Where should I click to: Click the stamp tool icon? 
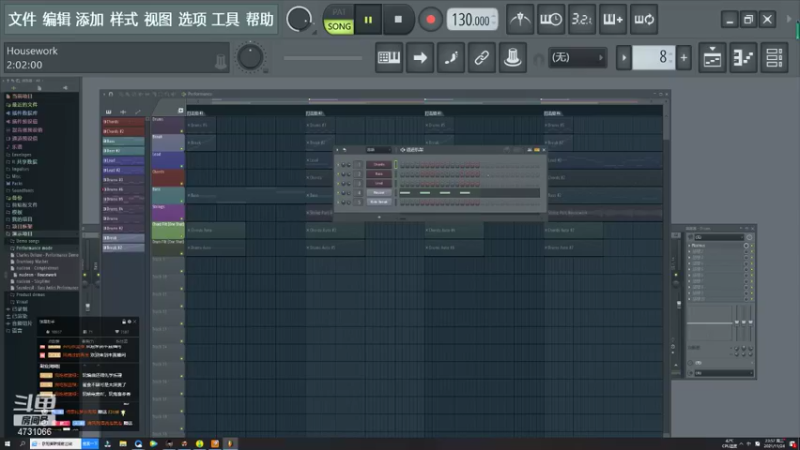click(x=513, y=58)
